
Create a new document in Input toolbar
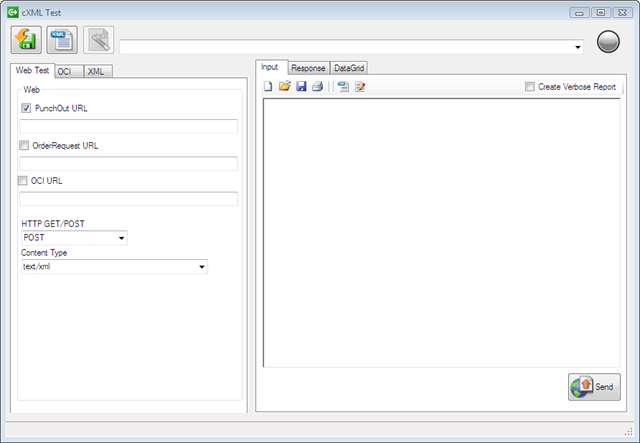tap(268, 87)
